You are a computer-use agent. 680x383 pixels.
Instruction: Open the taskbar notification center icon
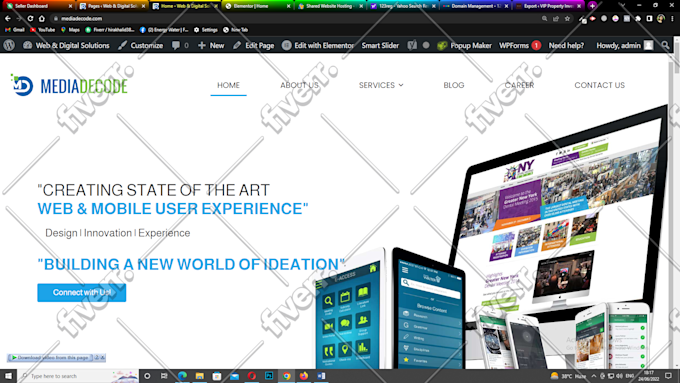tap(668, 376)
